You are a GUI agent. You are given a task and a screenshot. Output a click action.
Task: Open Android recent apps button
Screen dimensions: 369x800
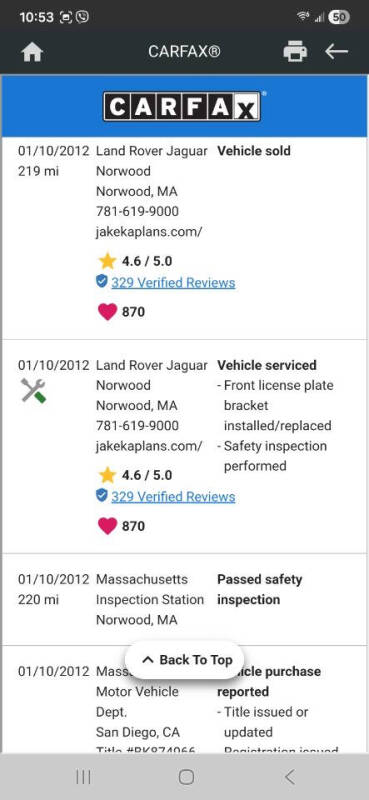click(x=83, y=777)
